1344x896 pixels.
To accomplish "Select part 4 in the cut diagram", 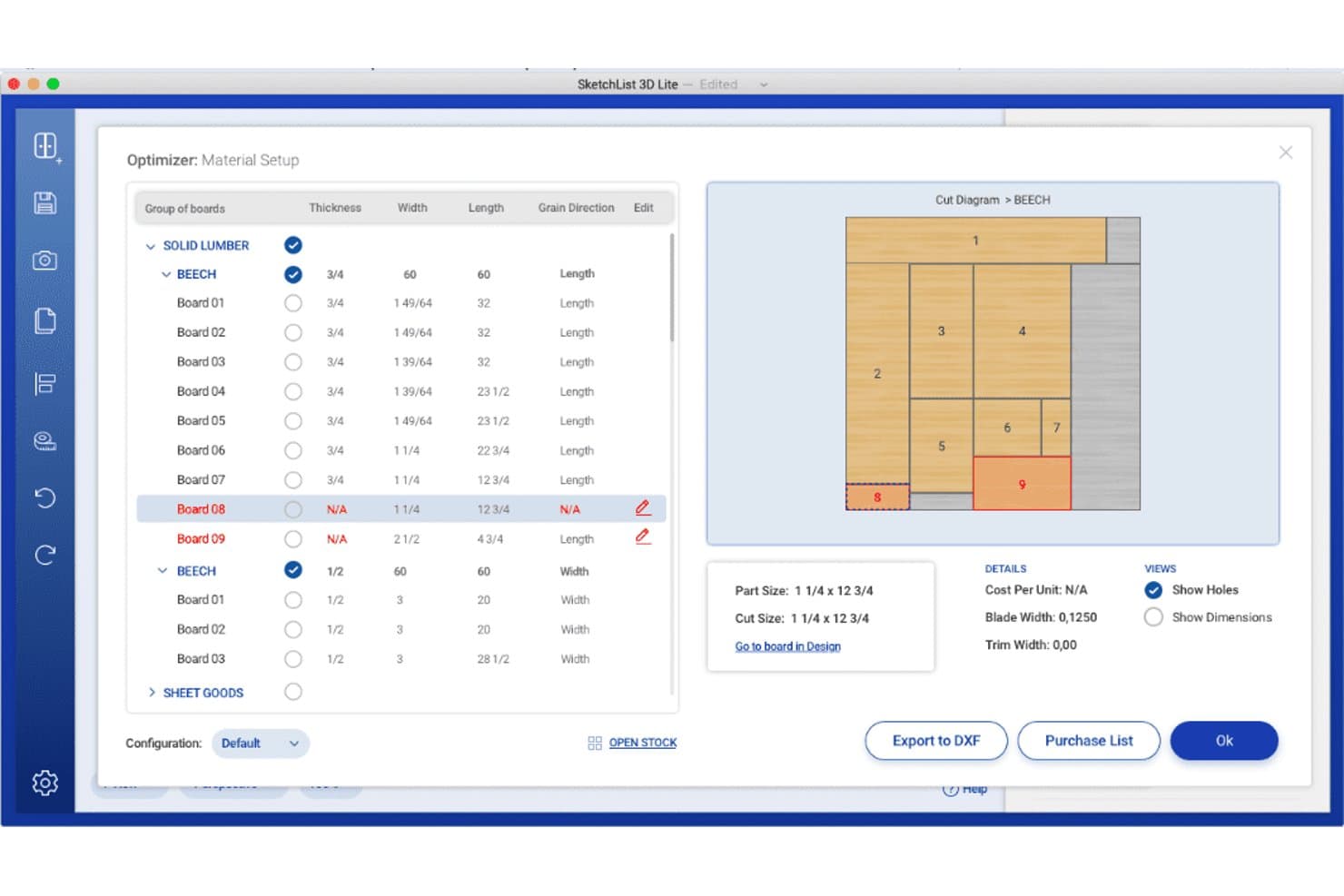I will tap(1022, 331).
